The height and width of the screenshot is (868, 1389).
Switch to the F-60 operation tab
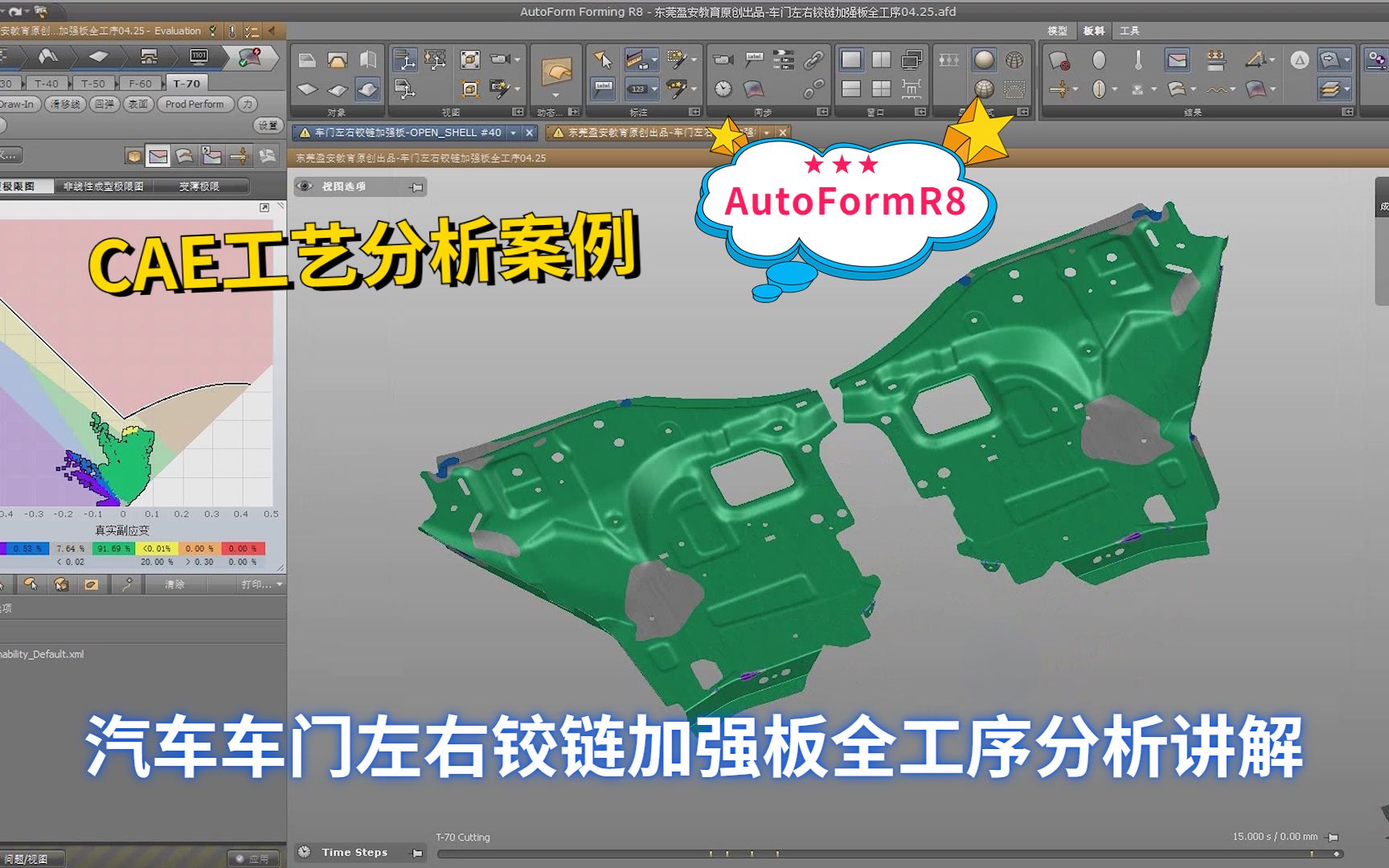point(140,84)
